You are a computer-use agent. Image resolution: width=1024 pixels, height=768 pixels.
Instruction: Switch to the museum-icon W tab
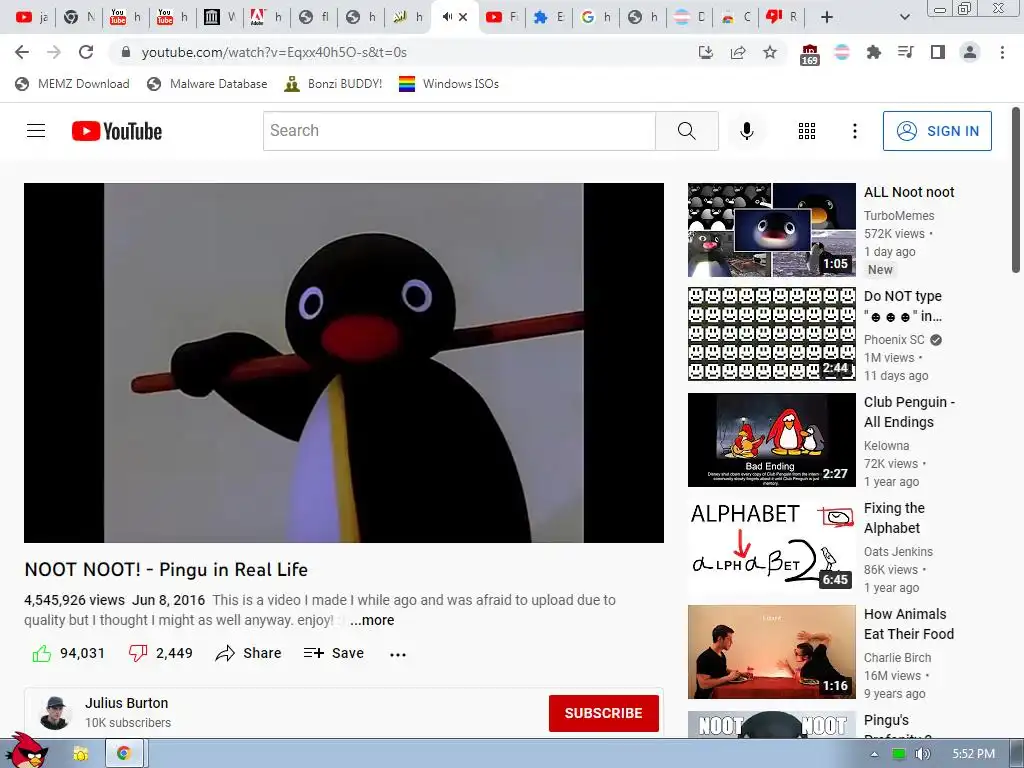219,17
